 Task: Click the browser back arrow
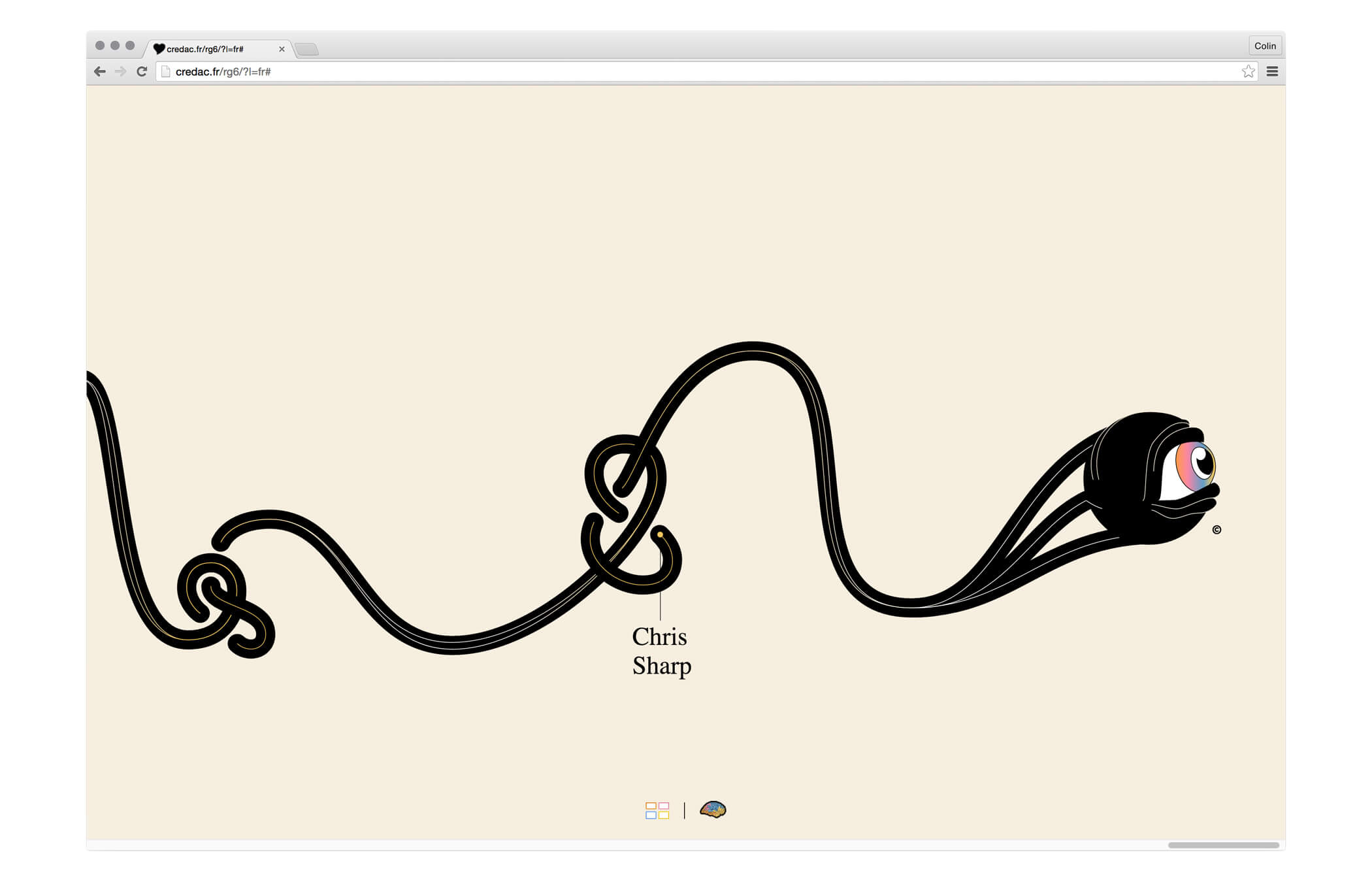point(99,72)
